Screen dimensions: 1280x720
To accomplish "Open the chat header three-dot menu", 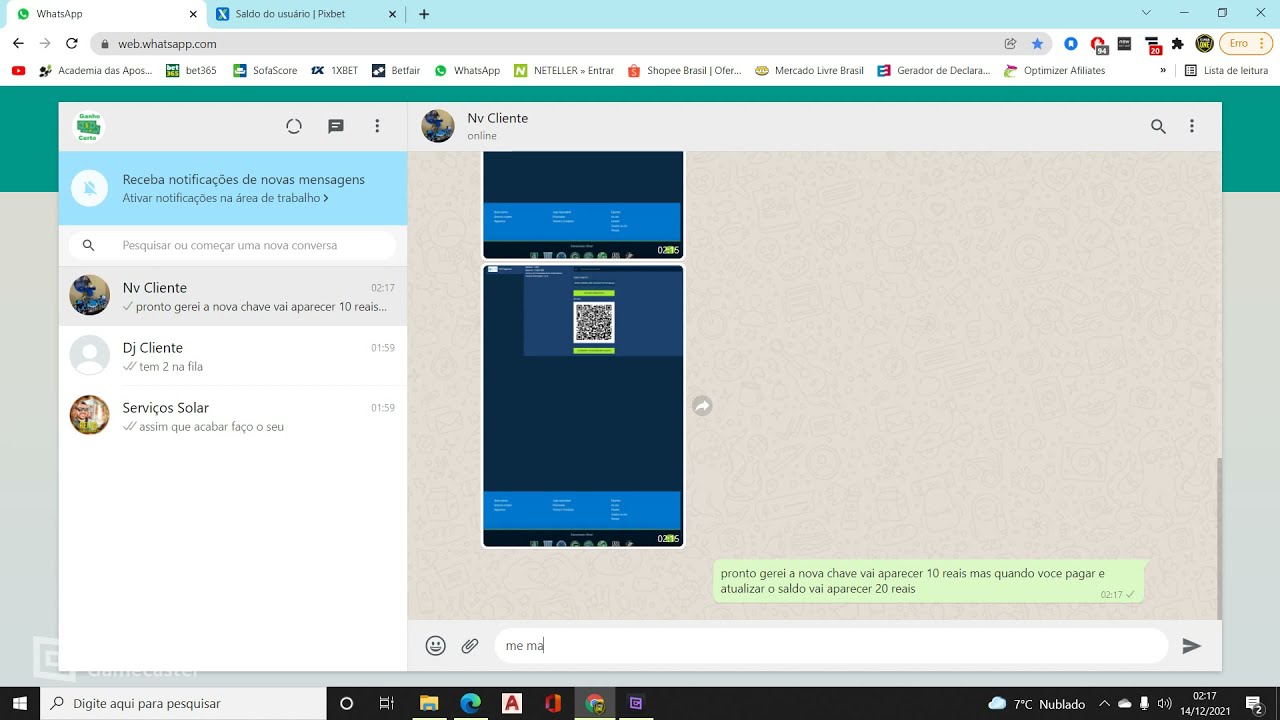I will 1192,126.
